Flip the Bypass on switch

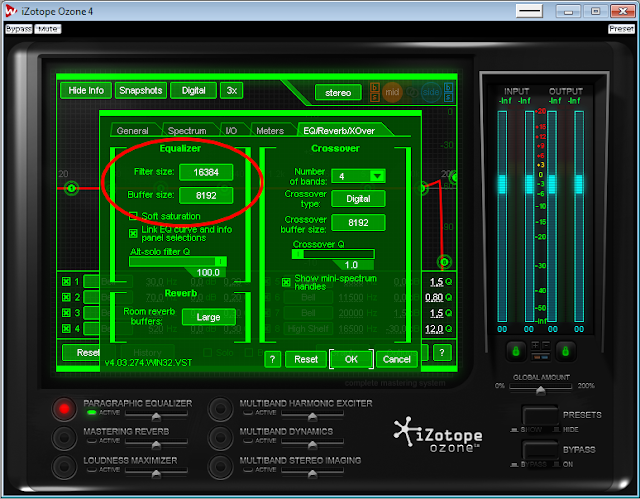click(x=540, y=451)
